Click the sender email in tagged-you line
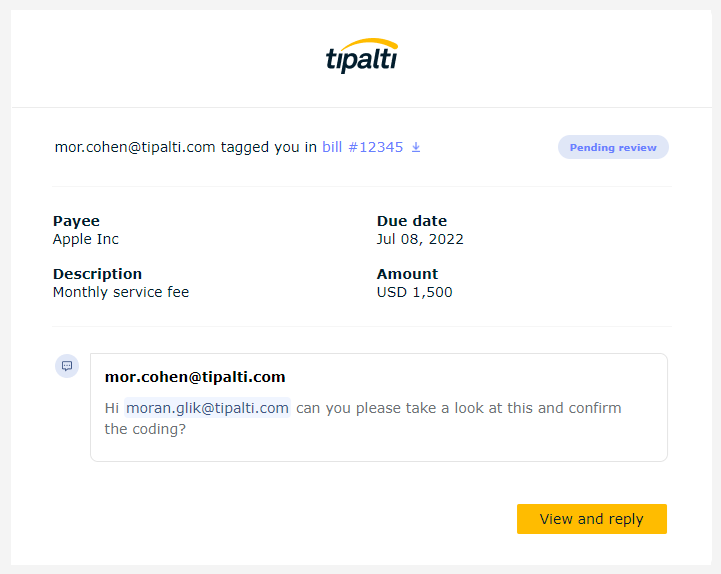The width and height of the screenshot is (721, 574). pyautogui.click(x=135, y=147)
